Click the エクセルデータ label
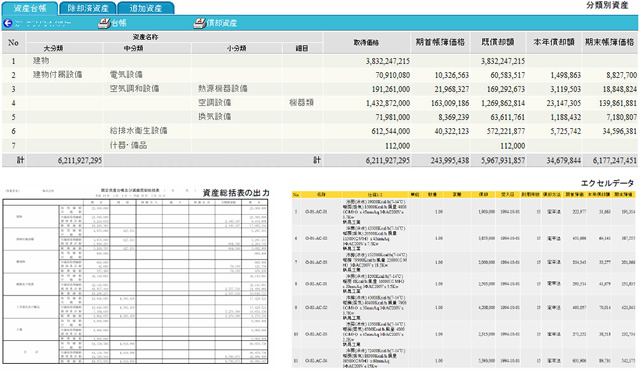This screenshot has width=640, height=370. [607, 183]
